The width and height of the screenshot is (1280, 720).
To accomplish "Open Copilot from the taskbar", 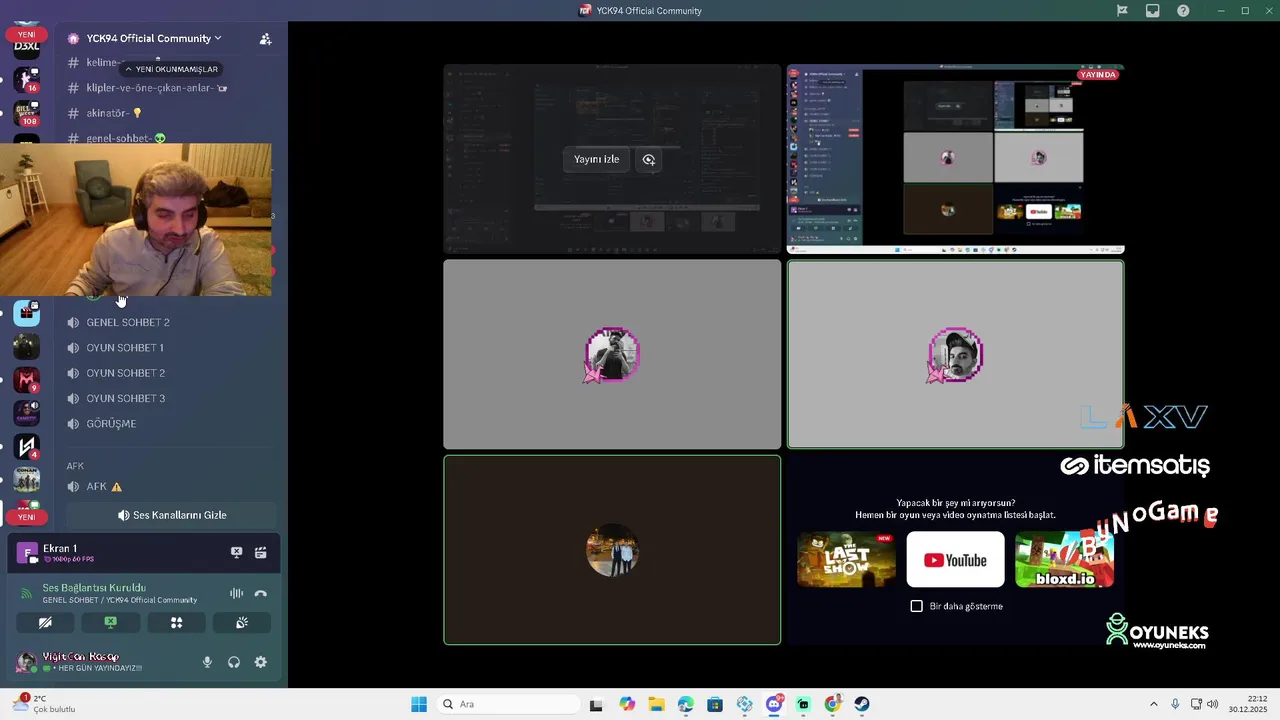I will (627, 704).
